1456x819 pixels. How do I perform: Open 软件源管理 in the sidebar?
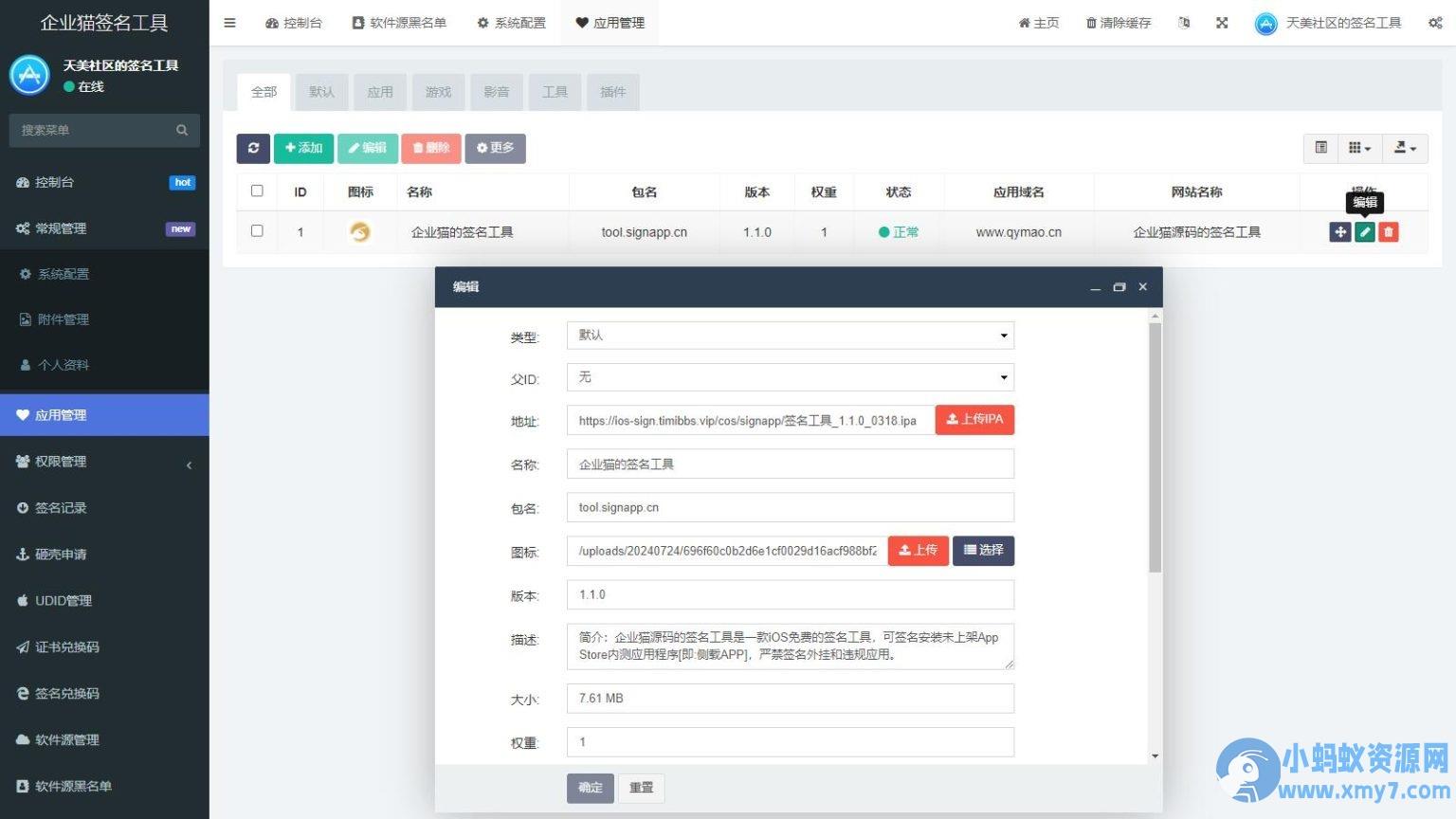[x=104, y=740]
